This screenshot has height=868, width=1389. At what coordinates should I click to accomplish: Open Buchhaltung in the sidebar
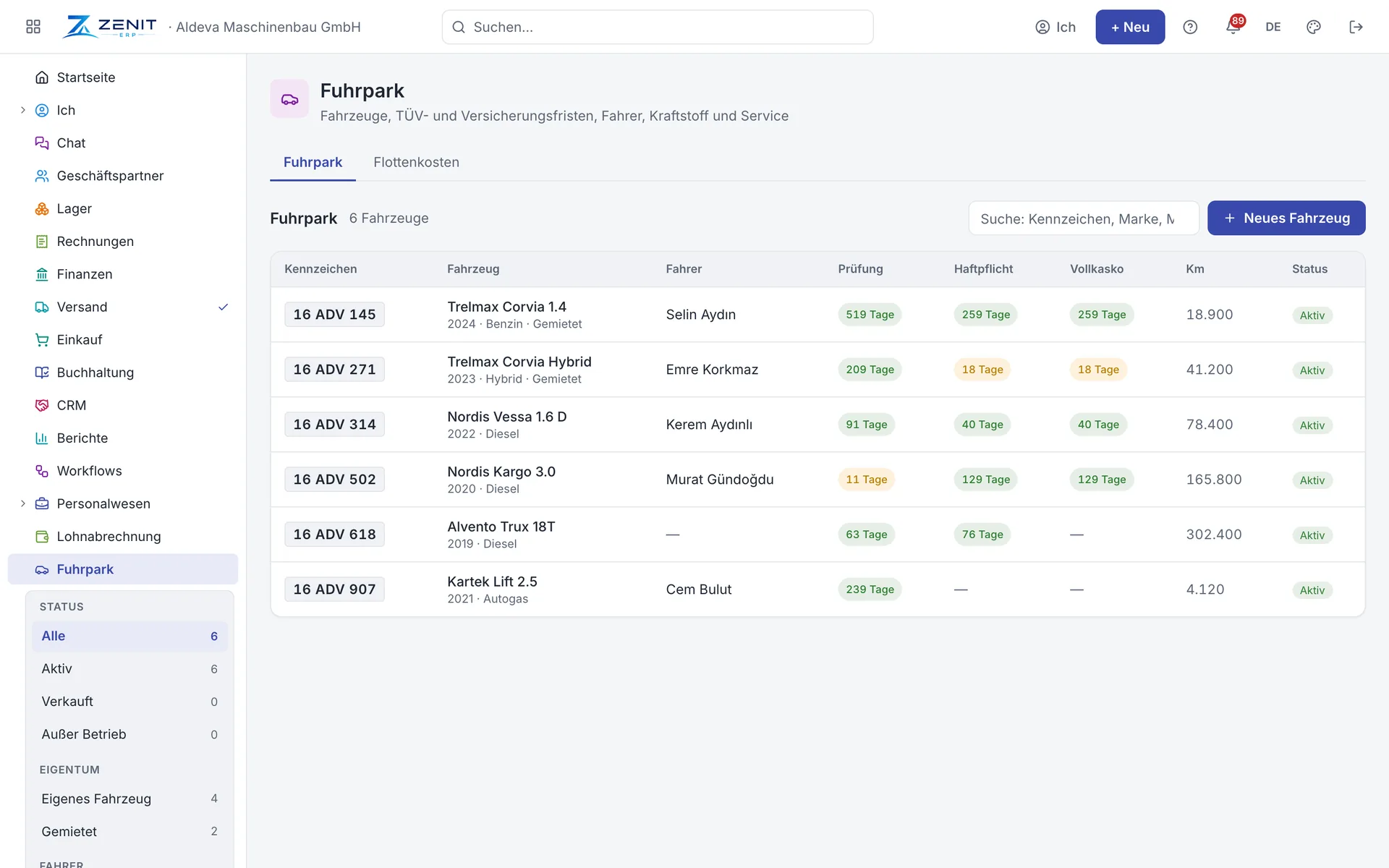coord(123,373)
